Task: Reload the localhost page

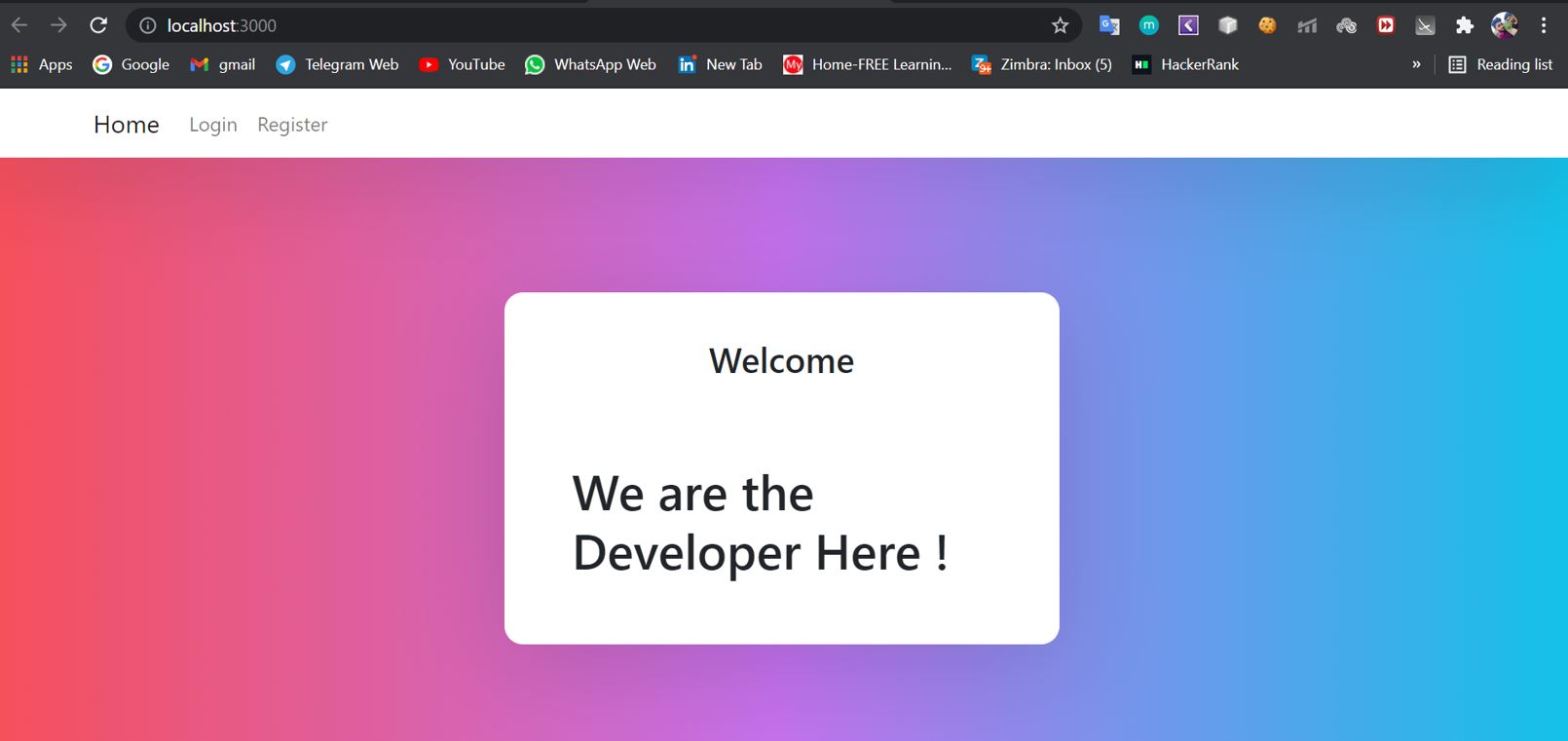Action: click(x=98, y=25)
